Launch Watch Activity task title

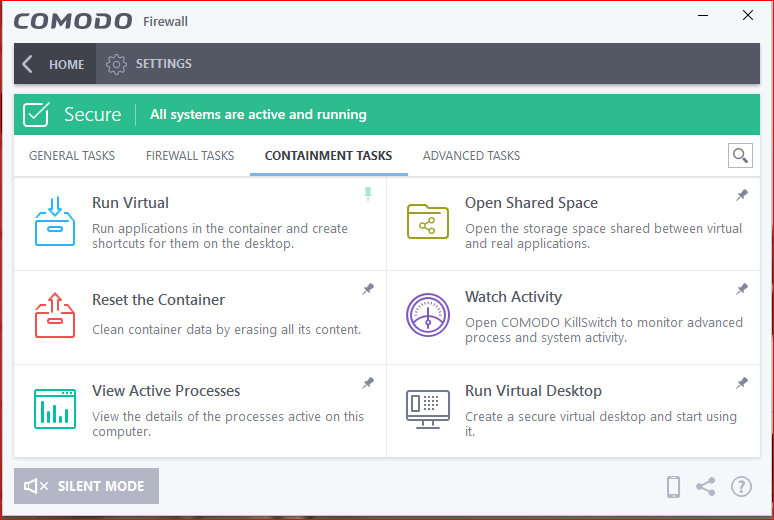[x=513, y=297]
